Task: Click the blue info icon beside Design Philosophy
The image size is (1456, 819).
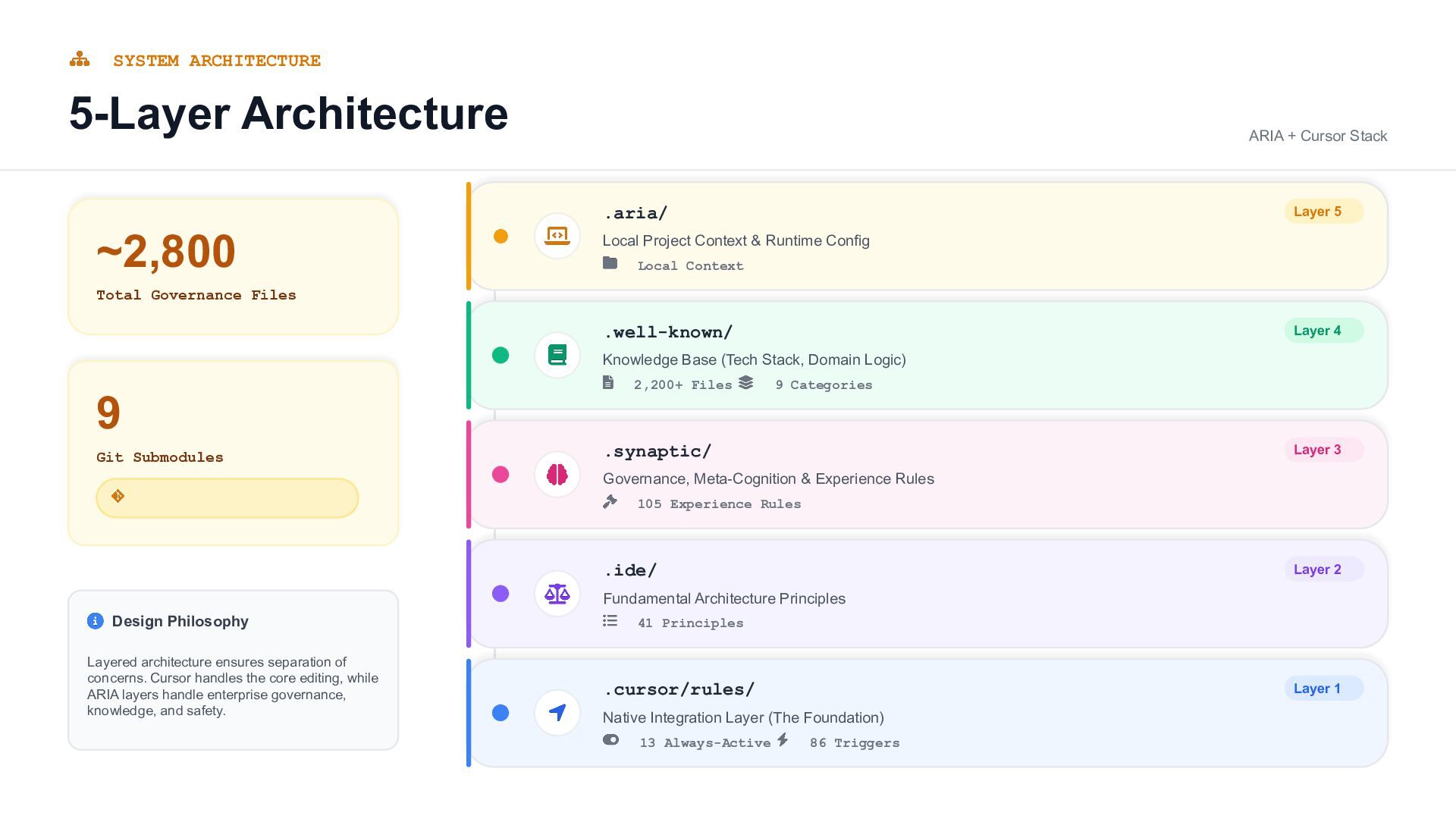Action: (95, 621)
